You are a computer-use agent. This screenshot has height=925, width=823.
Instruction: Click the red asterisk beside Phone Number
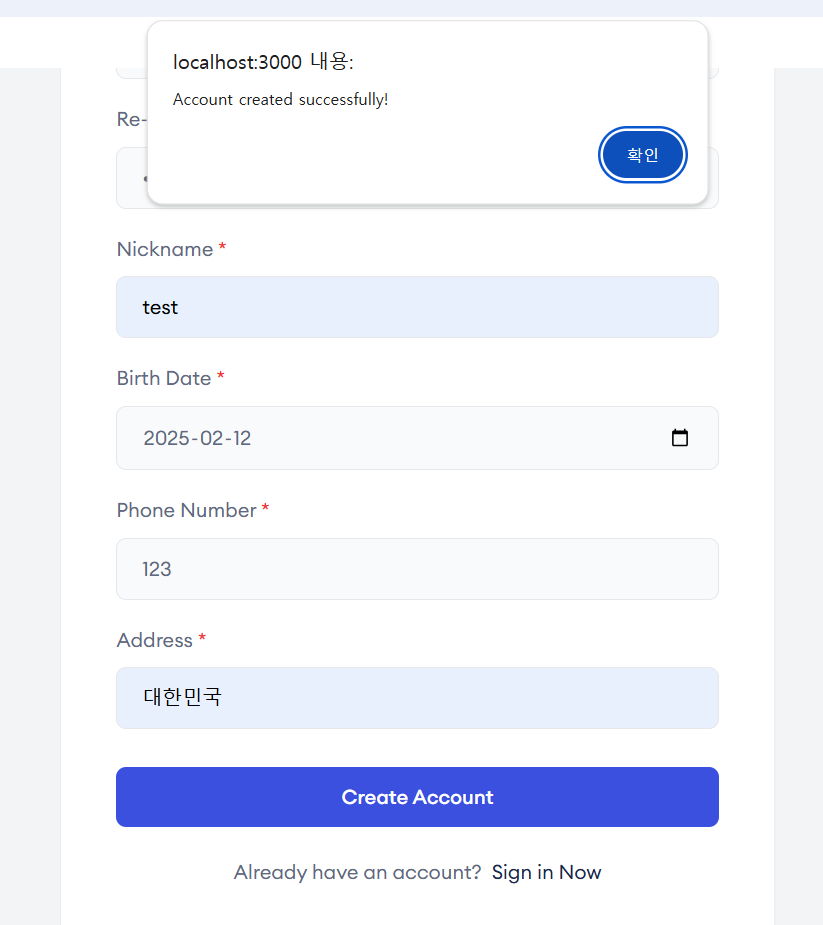265,507
